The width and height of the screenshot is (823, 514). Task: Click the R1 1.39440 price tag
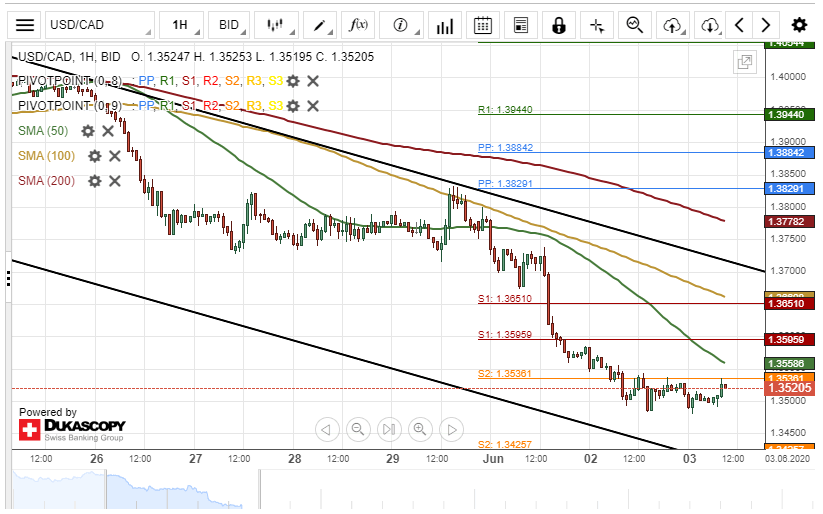tap(789, 114)
